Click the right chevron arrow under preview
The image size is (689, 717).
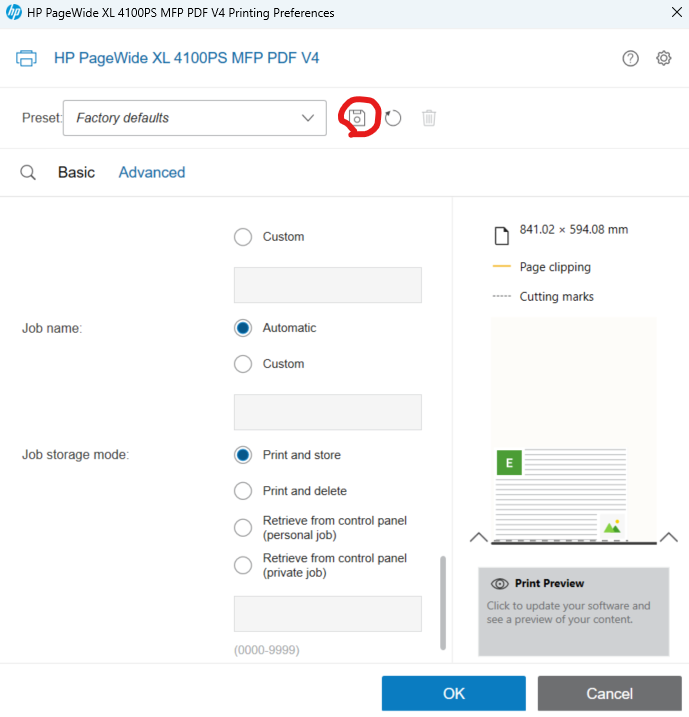pyautogui.click(x=669, y=537)
